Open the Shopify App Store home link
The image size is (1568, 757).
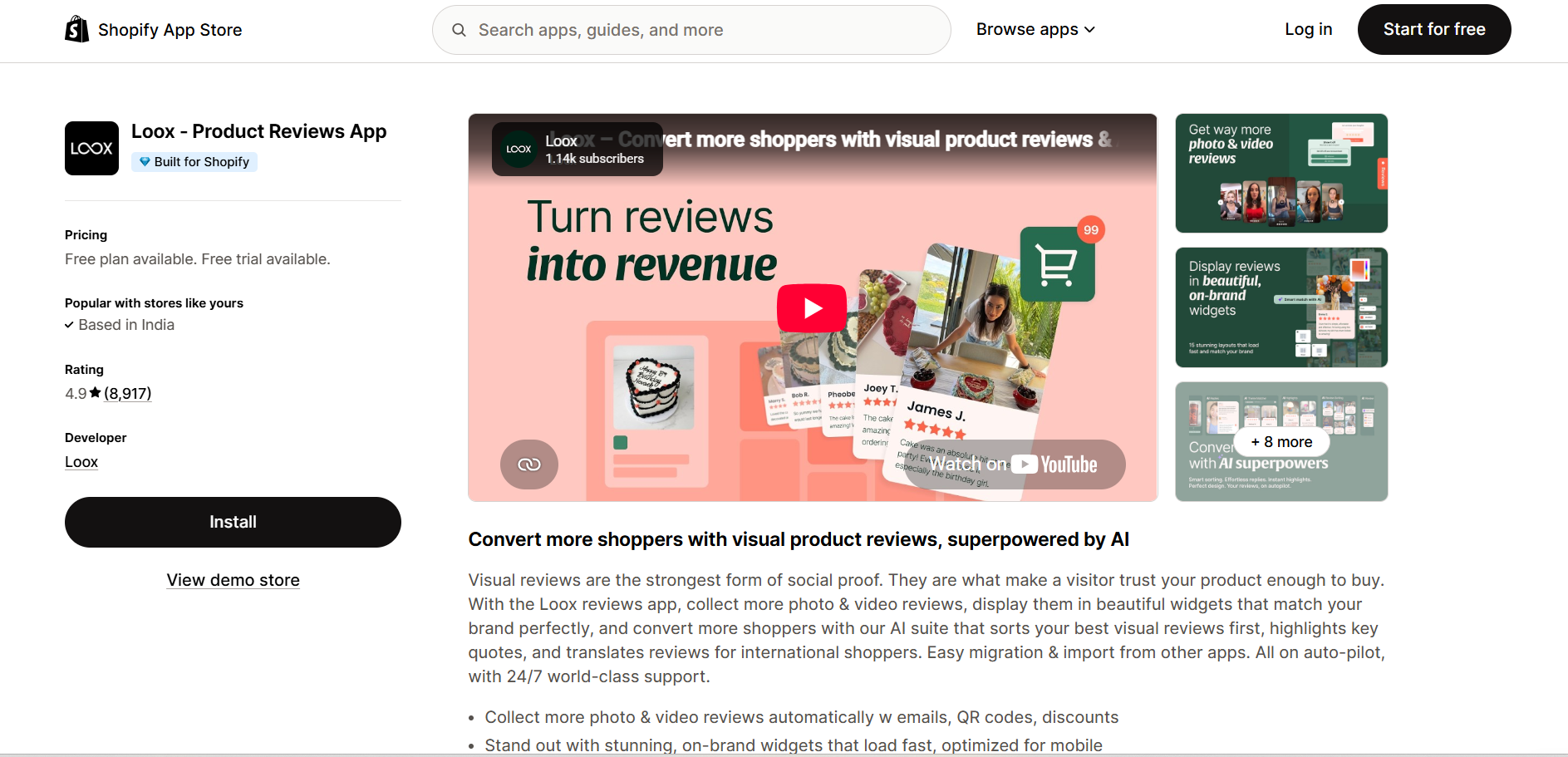coord(154,30)
